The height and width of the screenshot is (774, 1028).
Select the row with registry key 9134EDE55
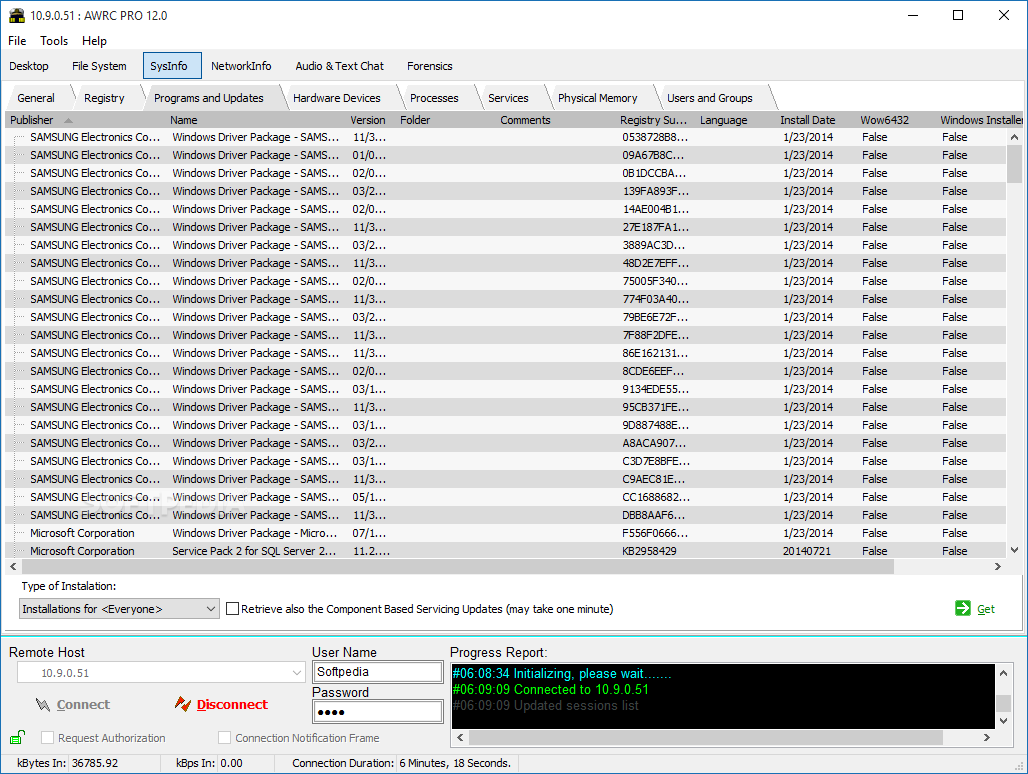[x=505, y=389]
